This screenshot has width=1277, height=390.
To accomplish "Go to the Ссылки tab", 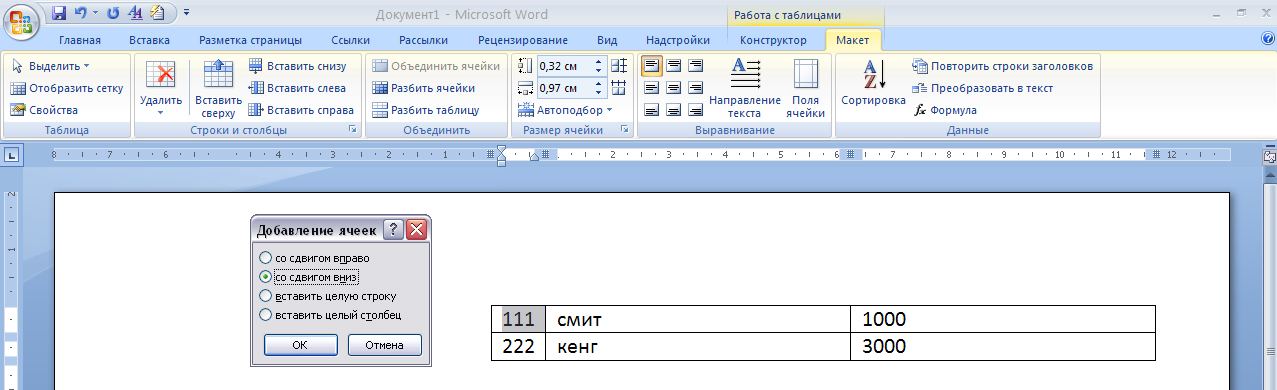I will 351,40.
